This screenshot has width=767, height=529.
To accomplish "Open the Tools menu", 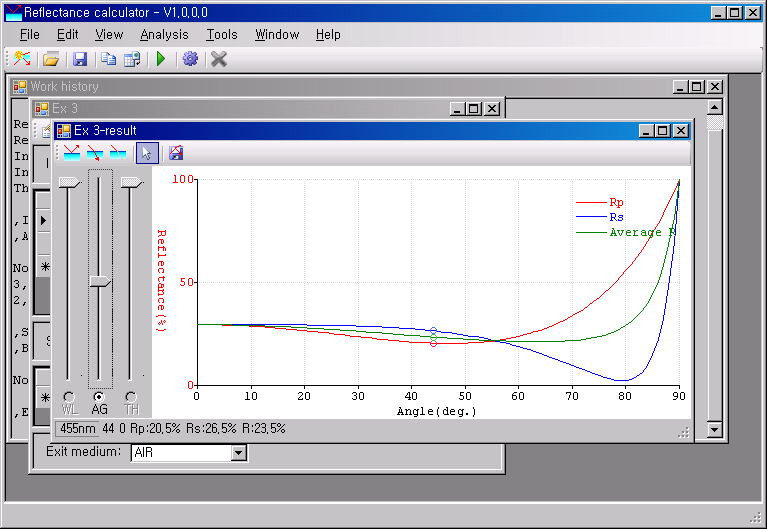I will pyautogui.click(x=222, y=35).
